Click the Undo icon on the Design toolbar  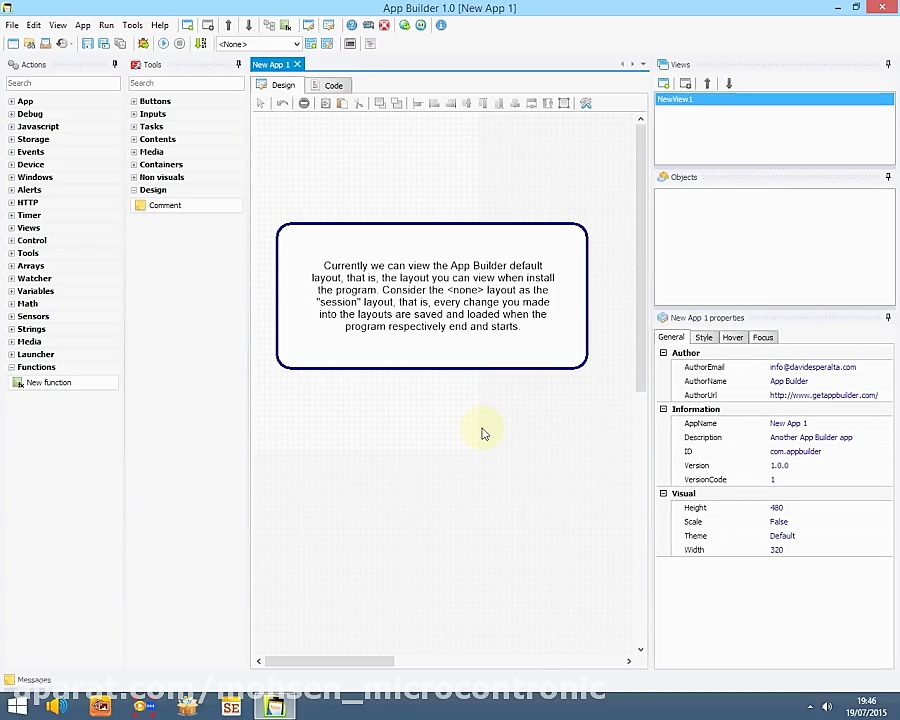click(x=281, y=103)
